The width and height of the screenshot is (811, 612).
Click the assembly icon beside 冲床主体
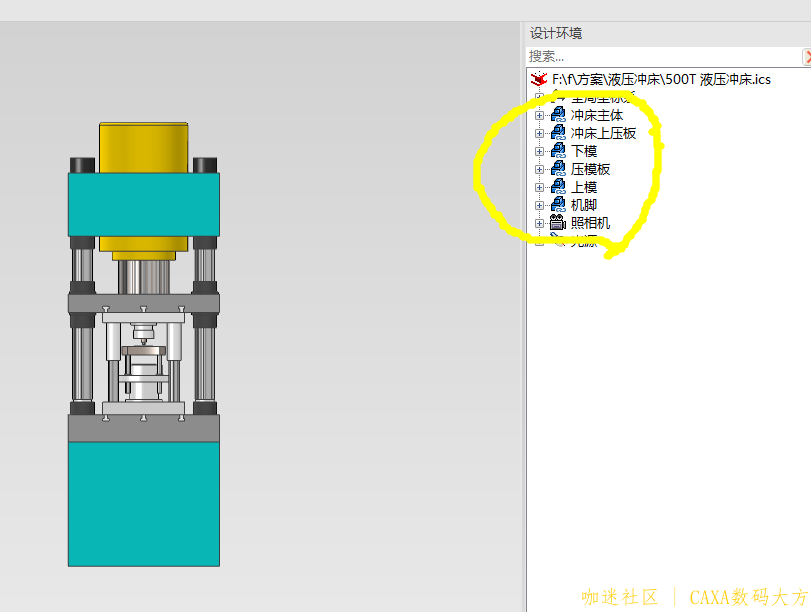point(558,115)
